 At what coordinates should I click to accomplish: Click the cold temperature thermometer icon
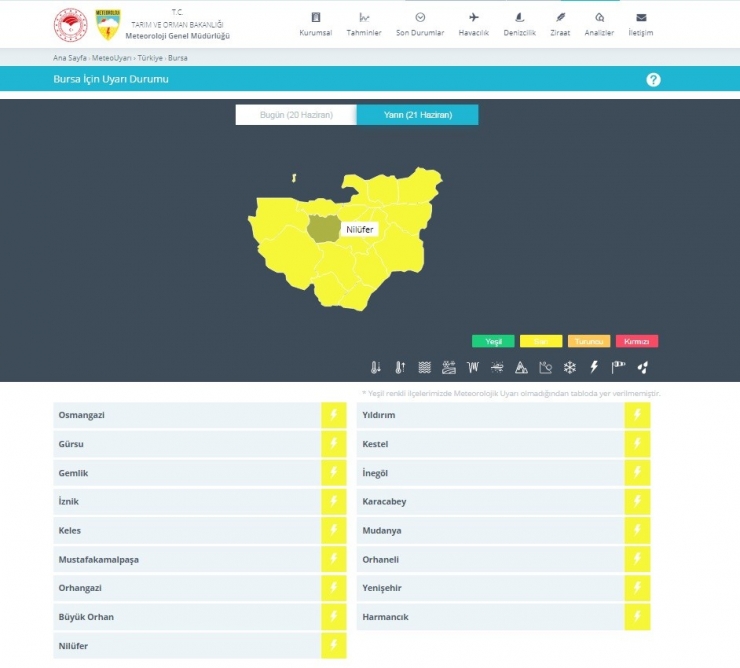(x=376, y=367)
